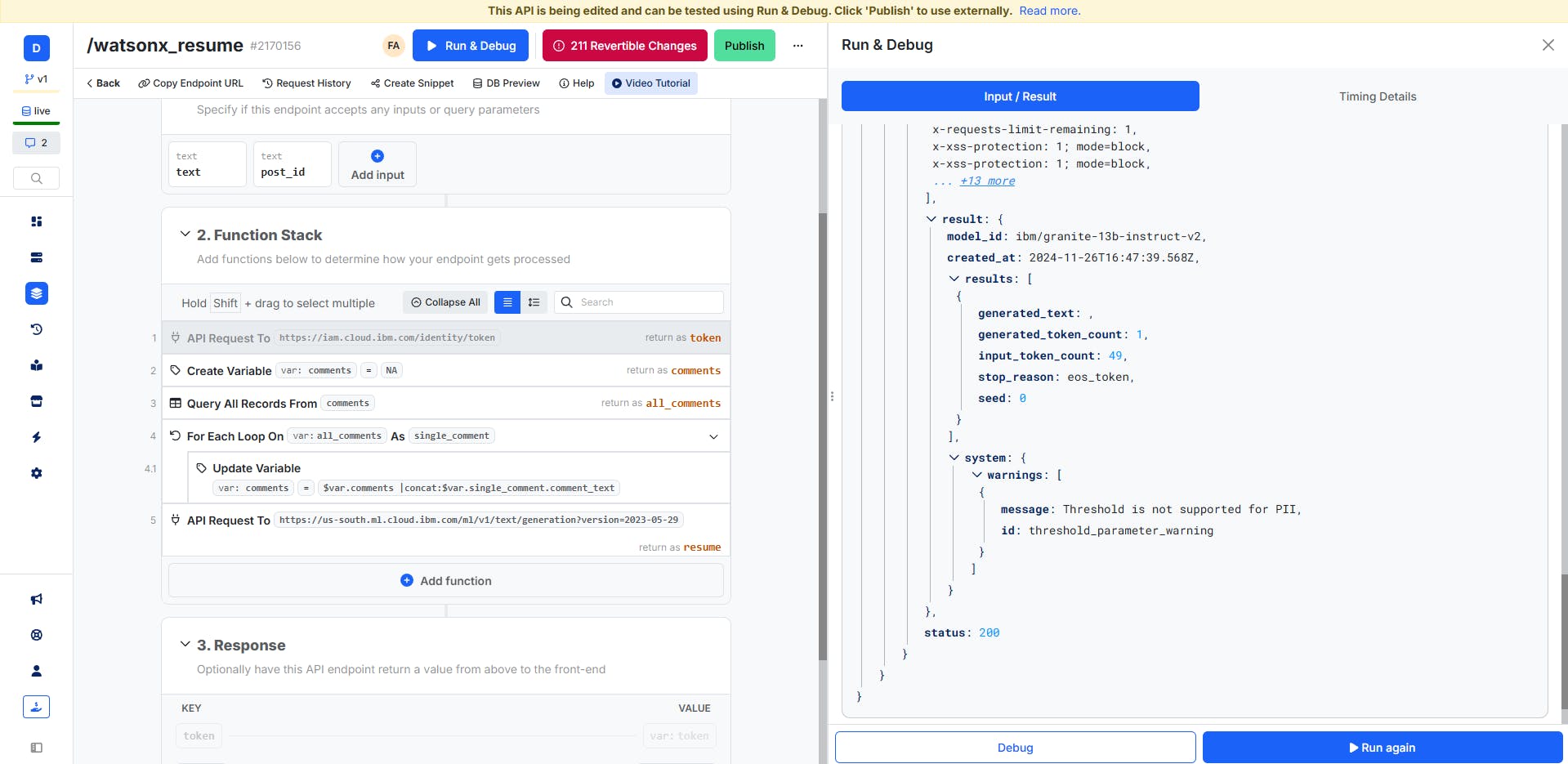
Task: Switch to detailed list view toggle
Action: (534, 302)
